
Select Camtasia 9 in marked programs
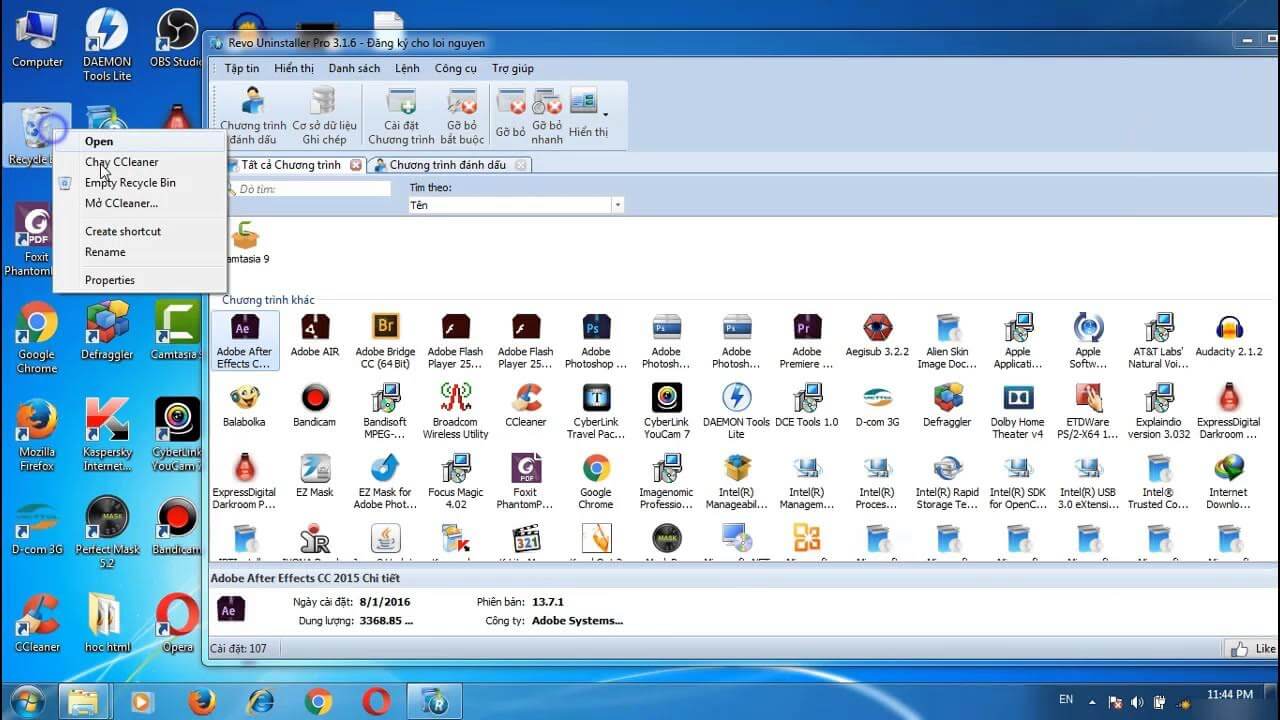[x=245, y=244]
